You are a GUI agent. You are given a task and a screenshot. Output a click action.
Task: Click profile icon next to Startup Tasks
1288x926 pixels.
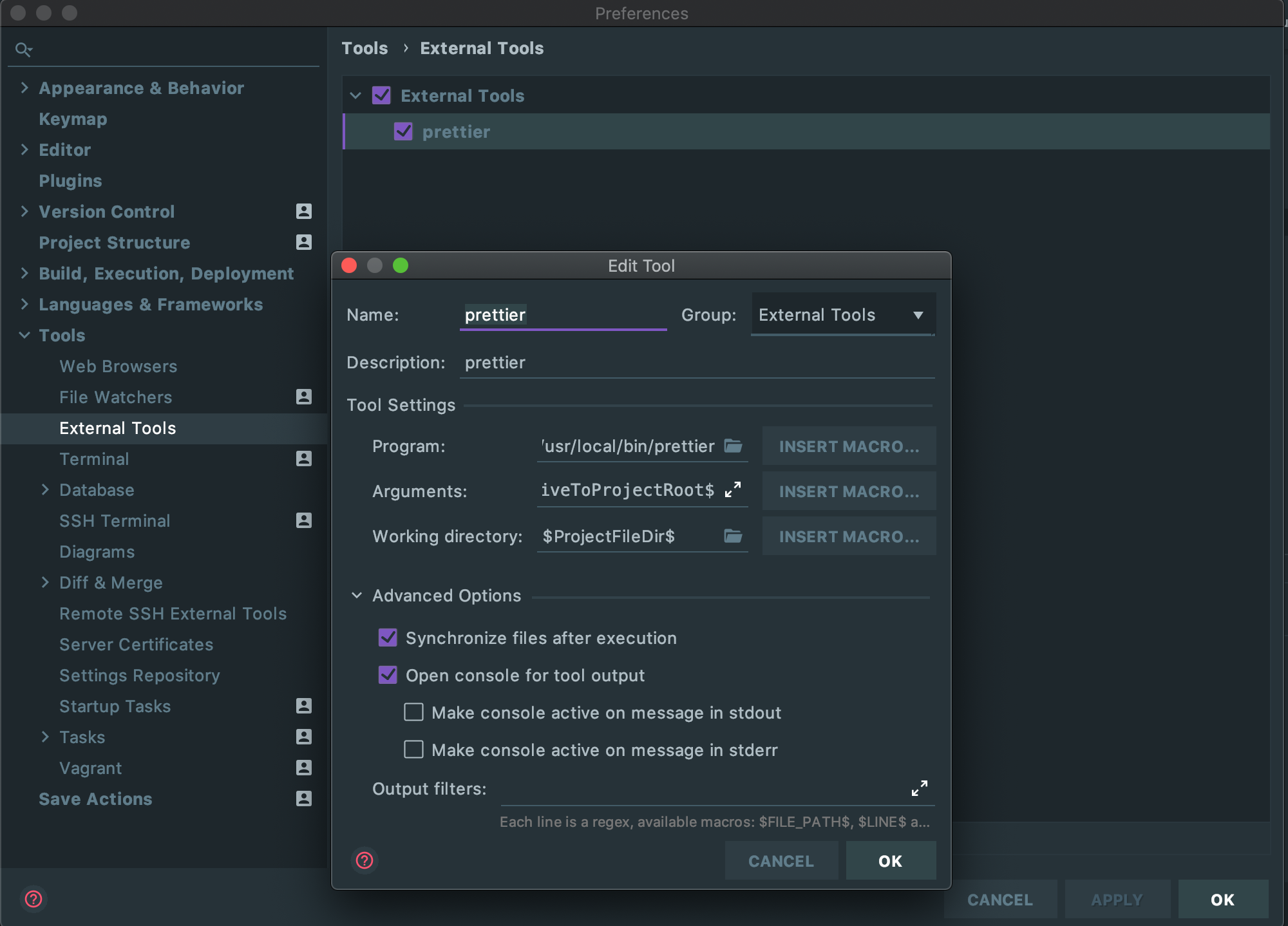tap(303, 706)
